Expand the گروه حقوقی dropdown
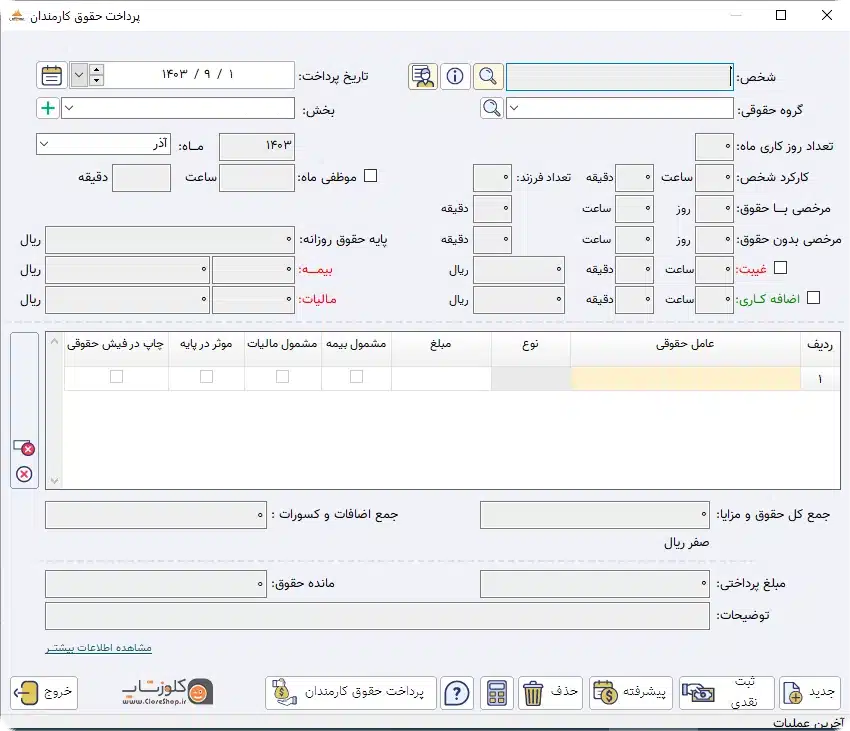Image resolution: width=850 pixels, height=731 pixels. coord(514,108)
